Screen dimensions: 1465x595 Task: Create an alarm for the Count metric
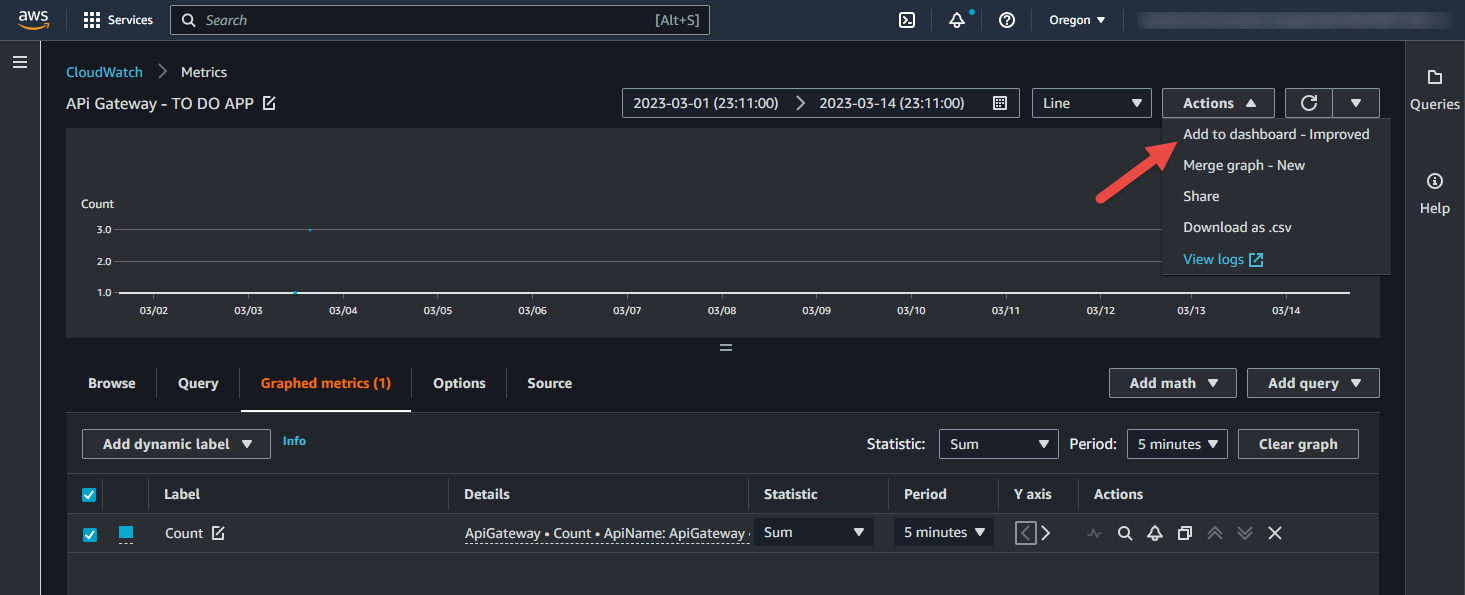1155,533
